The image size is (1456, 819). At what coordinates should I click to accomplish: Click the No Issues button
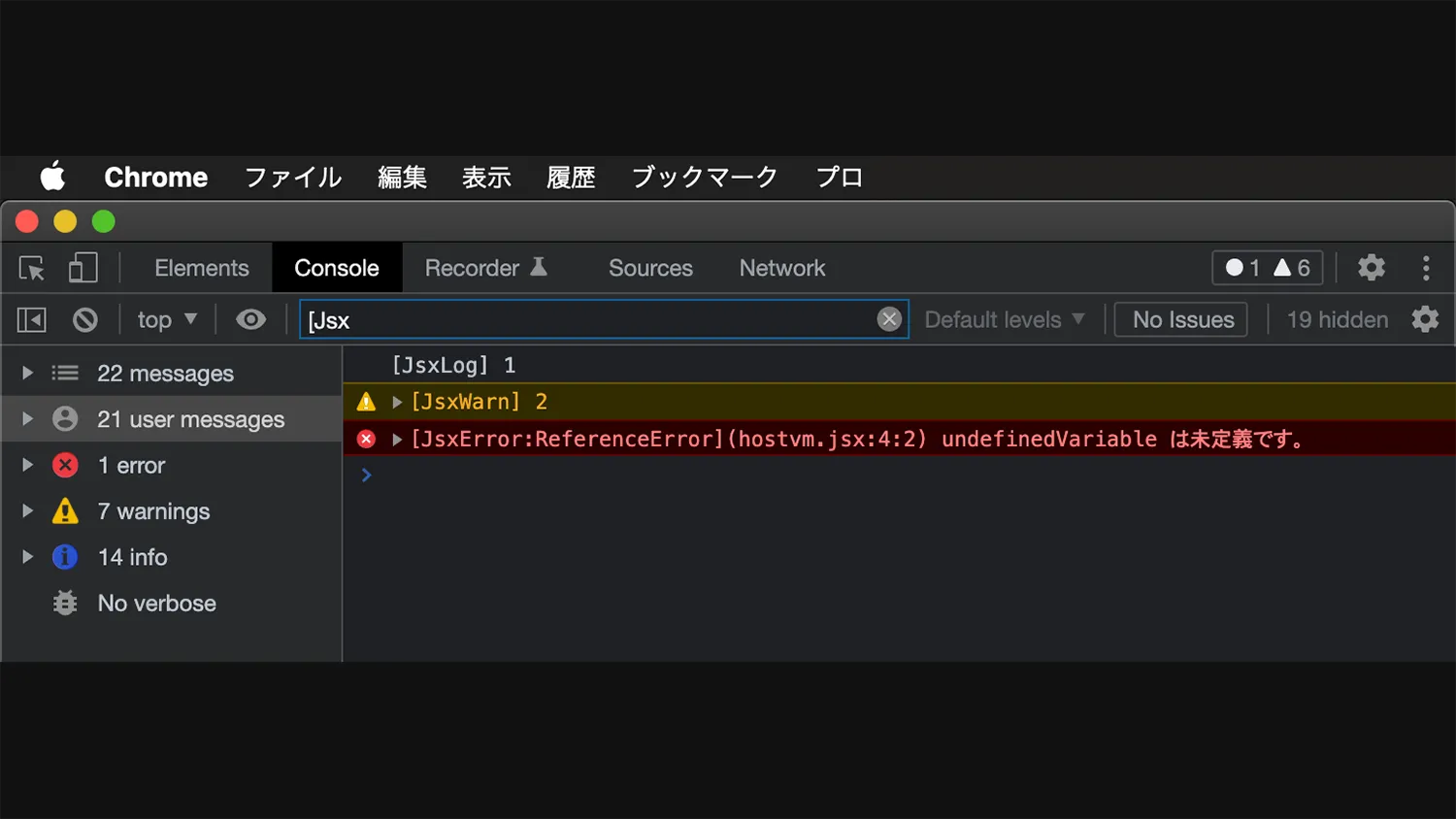click(1182, 319)
